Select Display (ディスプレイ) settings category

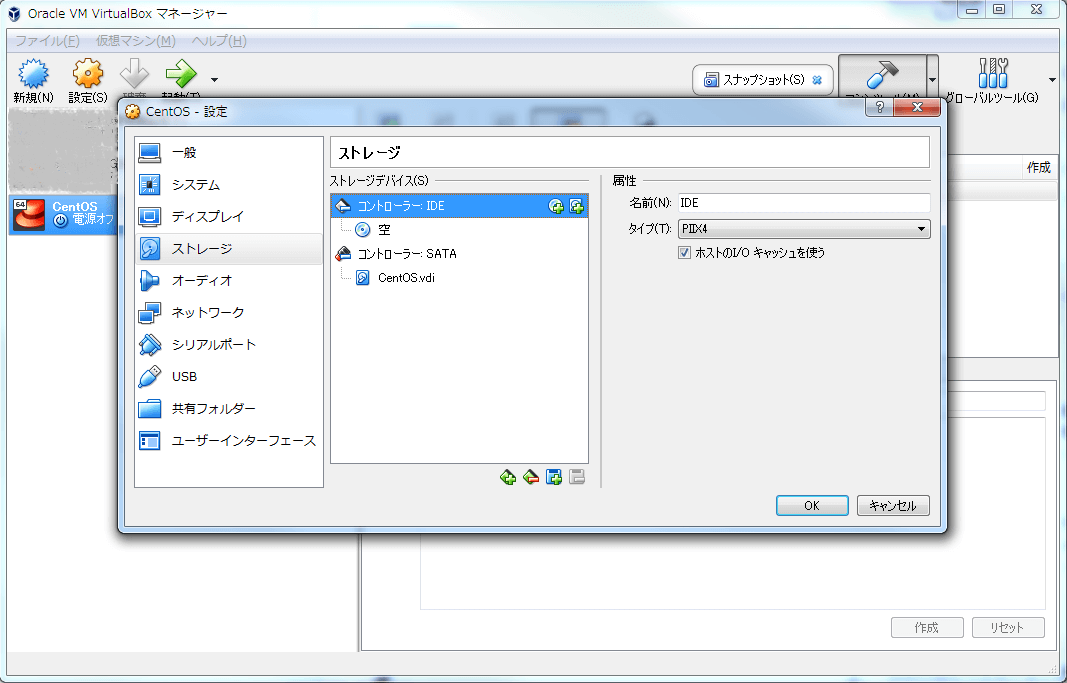(x=229, y=216)
